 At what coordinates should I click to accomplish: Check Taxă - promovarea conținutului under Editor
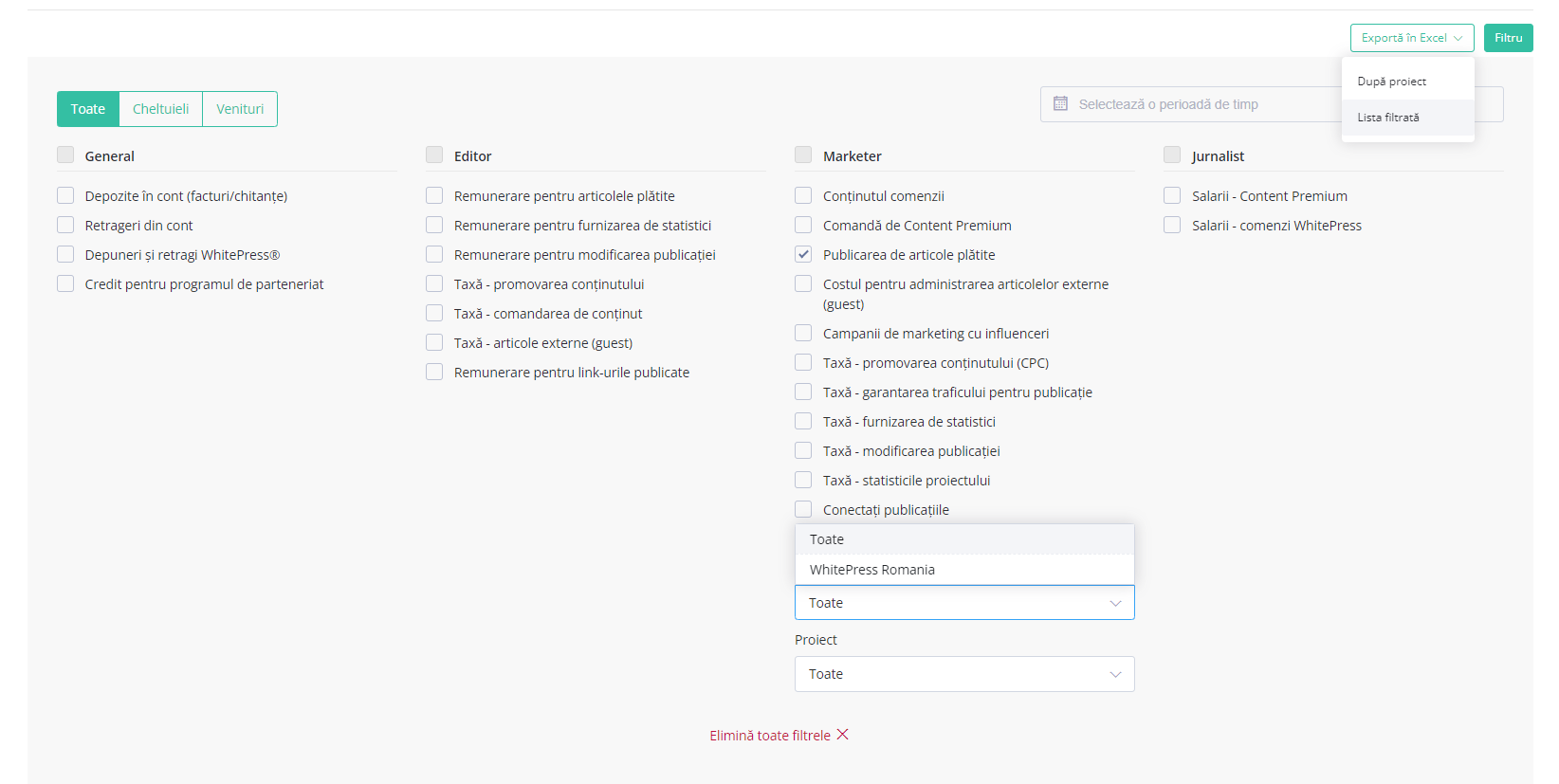point(434,283)
